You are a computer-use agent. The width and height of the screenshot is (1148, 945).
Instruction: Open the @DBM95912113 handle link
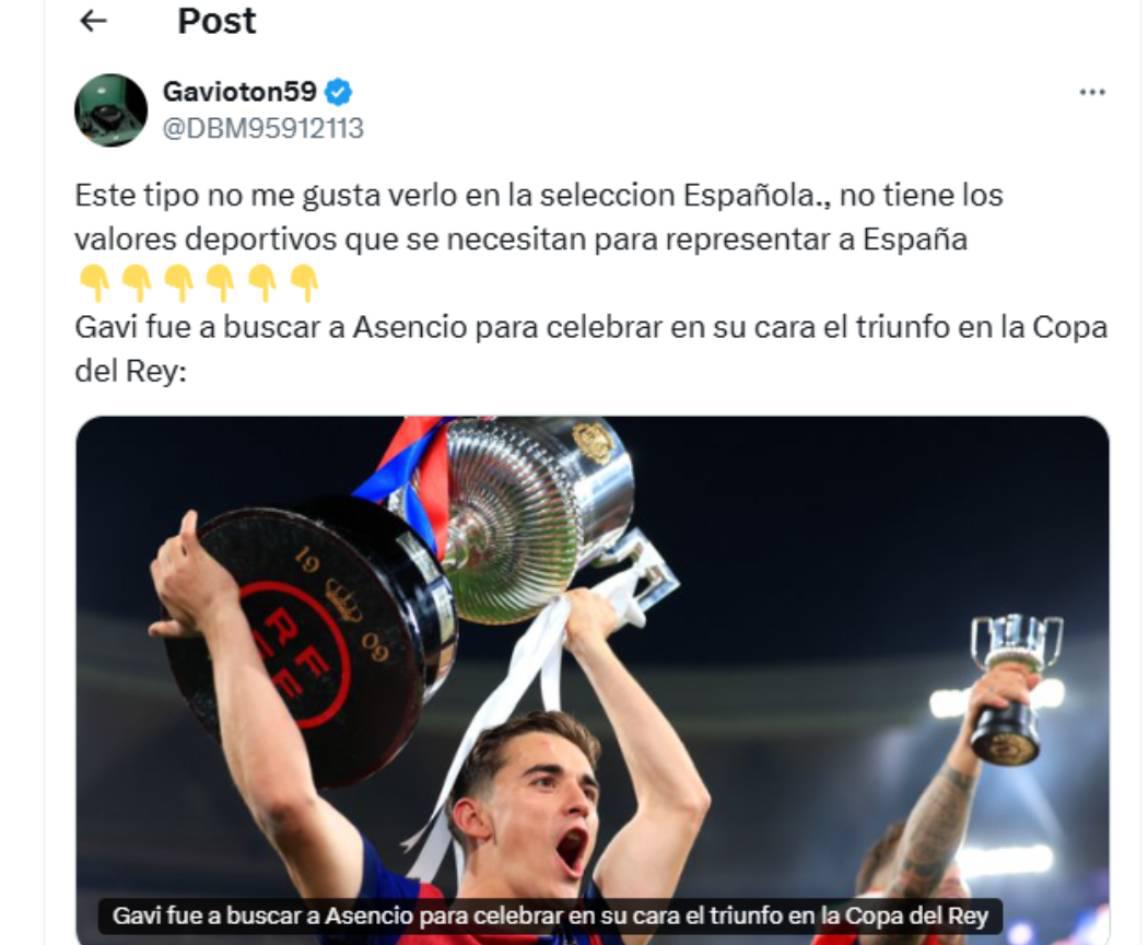tap(263, 129)
